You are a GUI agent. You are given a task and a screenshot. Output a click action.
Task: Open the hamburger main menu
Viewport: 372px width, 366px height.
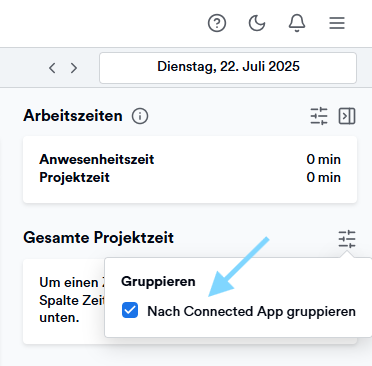pos(337,23)
